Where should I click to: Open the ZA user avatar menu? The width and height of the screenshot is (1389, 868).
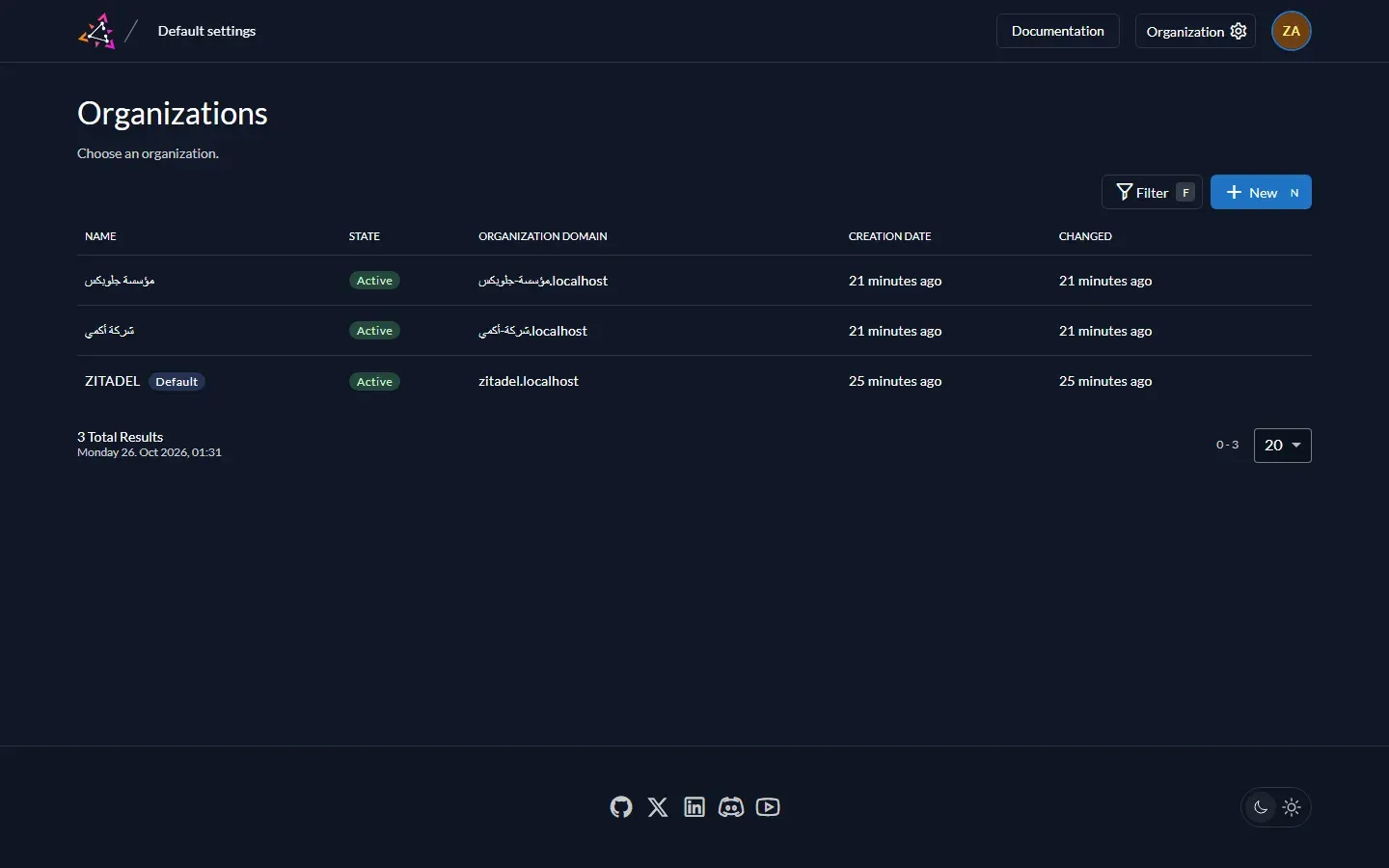(1292, 31)
